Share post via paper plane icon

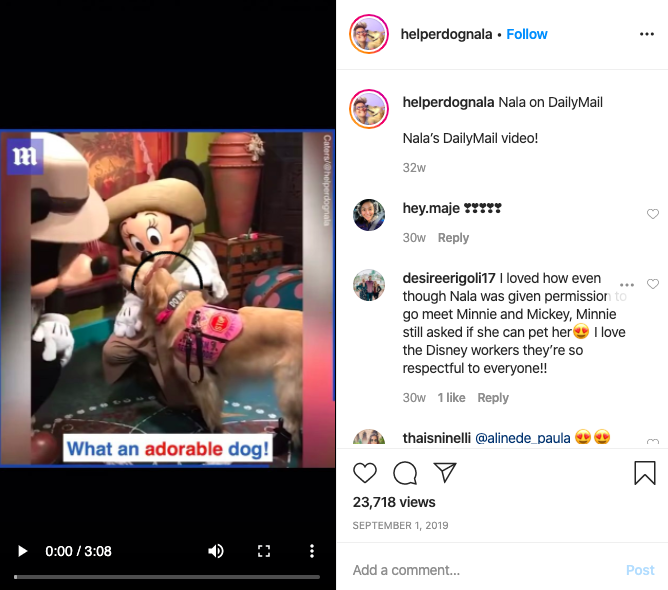[x=445, y=472]
